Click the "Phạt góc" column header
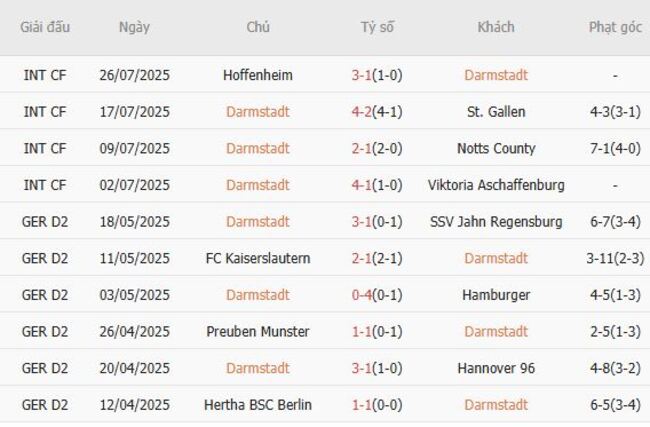The height and width of the screenshot is (427, 650). click(615, 27)
